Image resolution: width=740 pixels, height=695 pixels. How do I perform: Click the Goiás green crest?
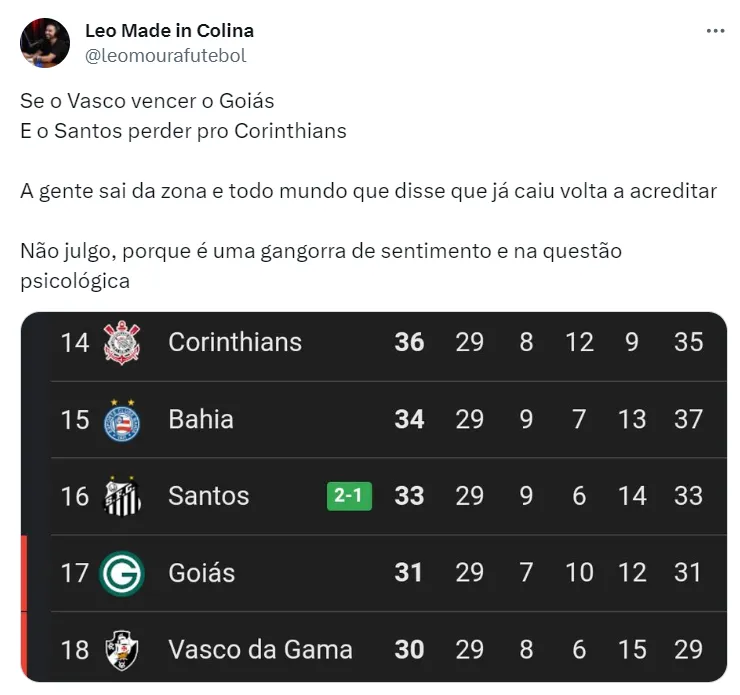(x=122, y=573)
